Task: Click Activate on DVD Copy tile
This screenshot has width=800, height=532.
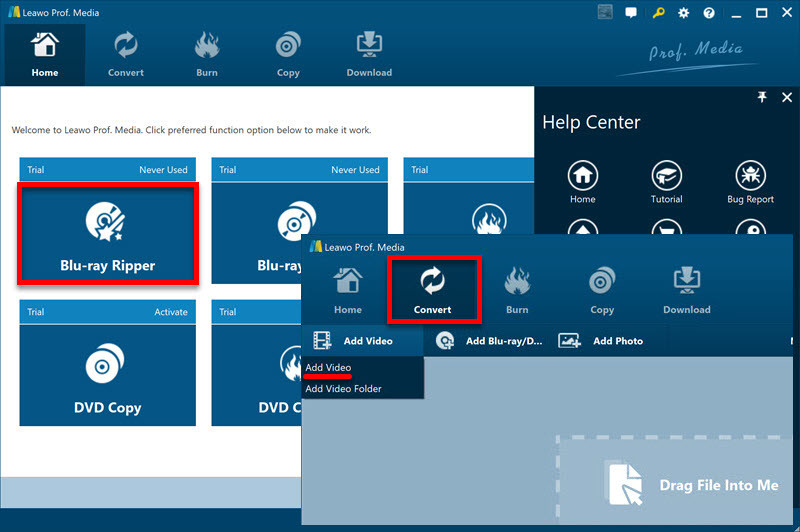Action: [x=171, y=312]
